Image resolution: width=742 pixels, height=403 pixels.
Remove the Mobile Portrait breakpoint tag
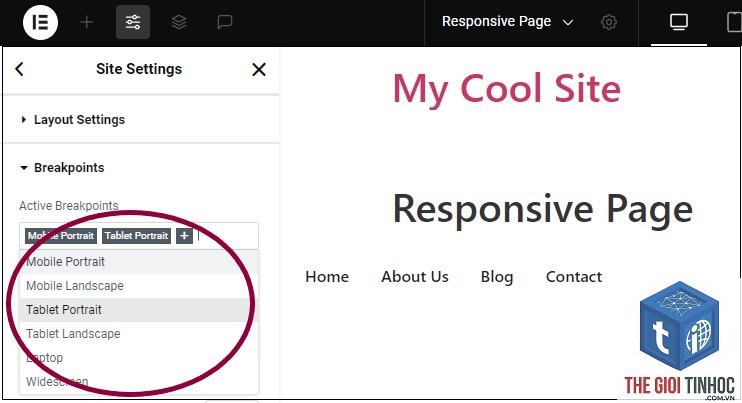tap(61, 236)
